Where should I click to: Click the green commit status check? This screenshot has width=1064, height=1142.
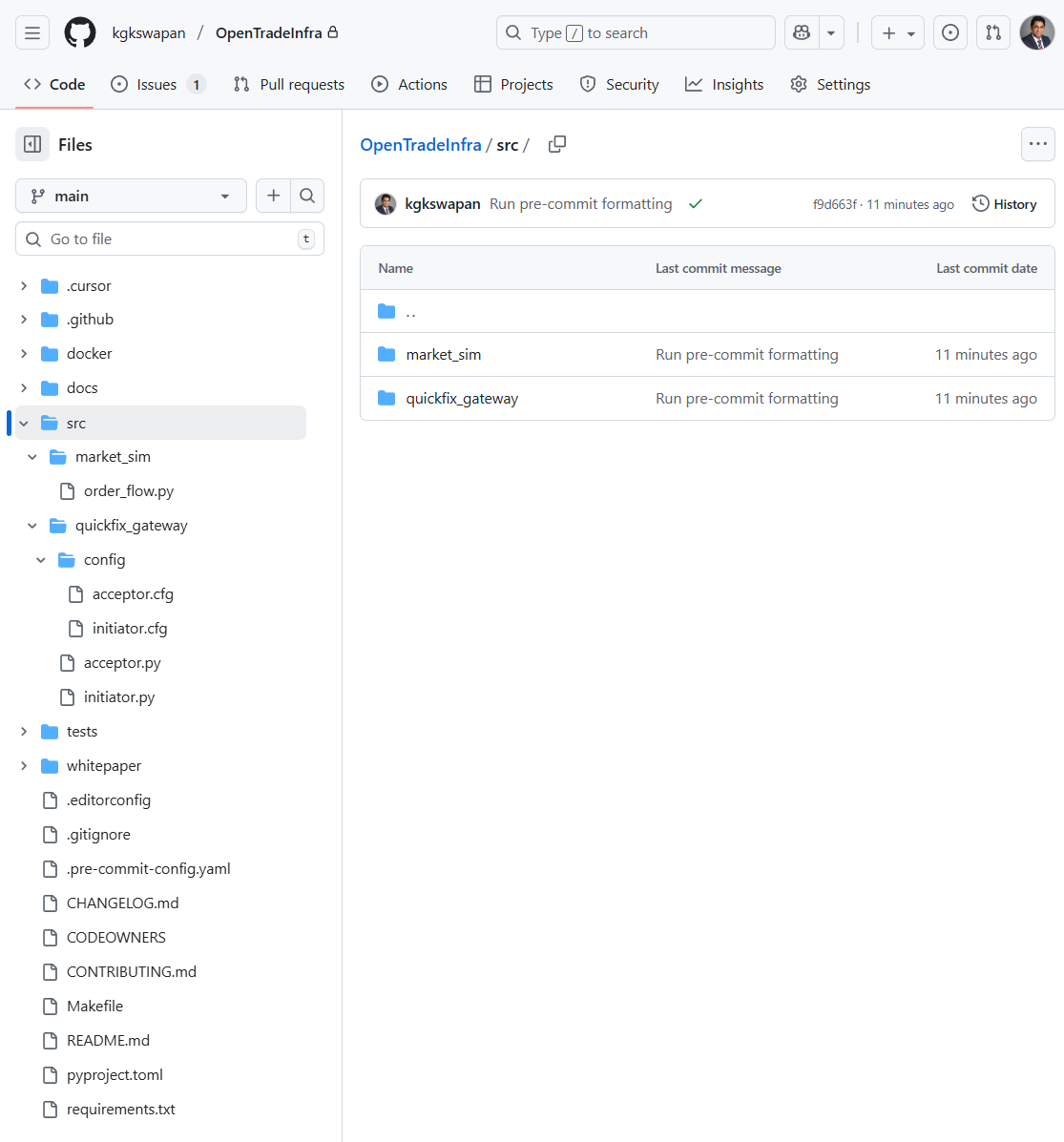(695, 203)
